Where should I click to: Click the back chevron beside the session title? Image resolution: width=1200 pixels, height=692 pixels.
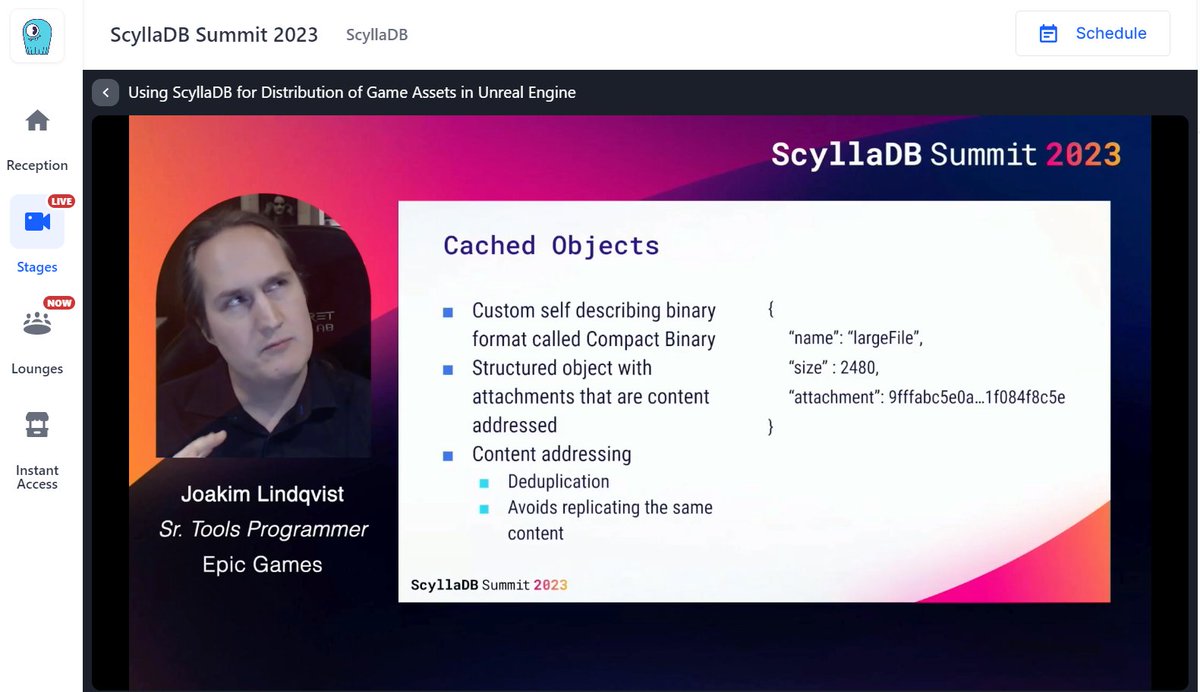106,92
